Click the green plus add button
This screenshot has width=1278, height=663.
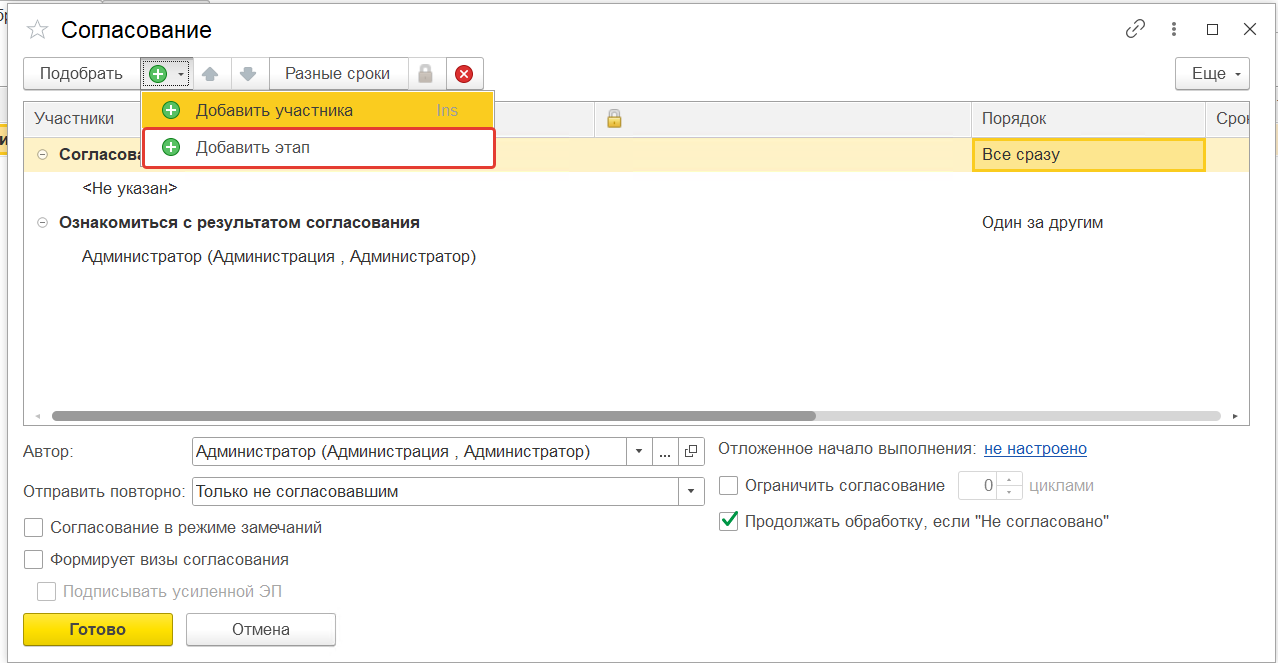click(x=158, y=74)
